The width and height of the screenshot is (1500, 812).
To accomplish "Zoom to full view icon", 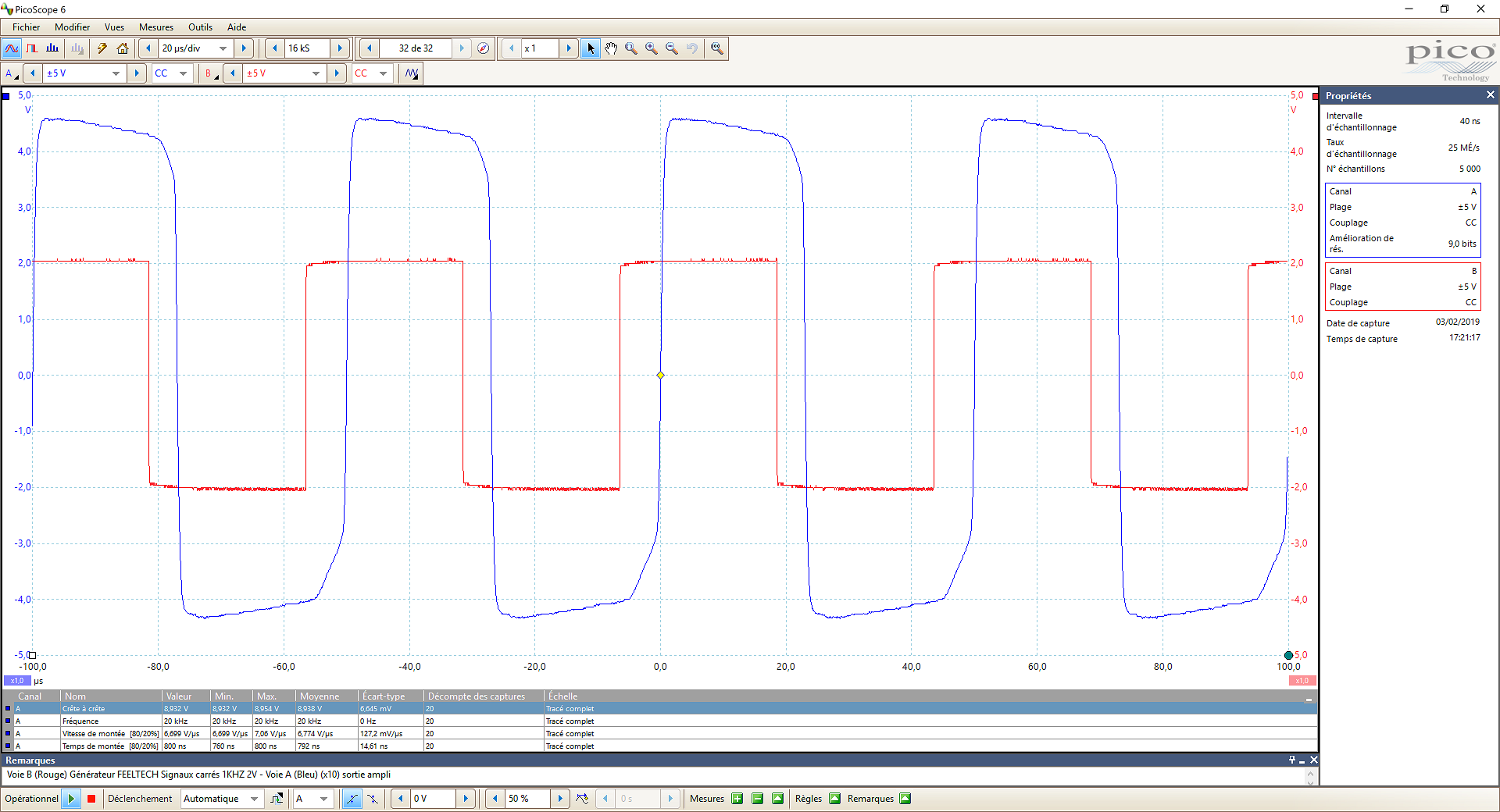I will [717, 48].
